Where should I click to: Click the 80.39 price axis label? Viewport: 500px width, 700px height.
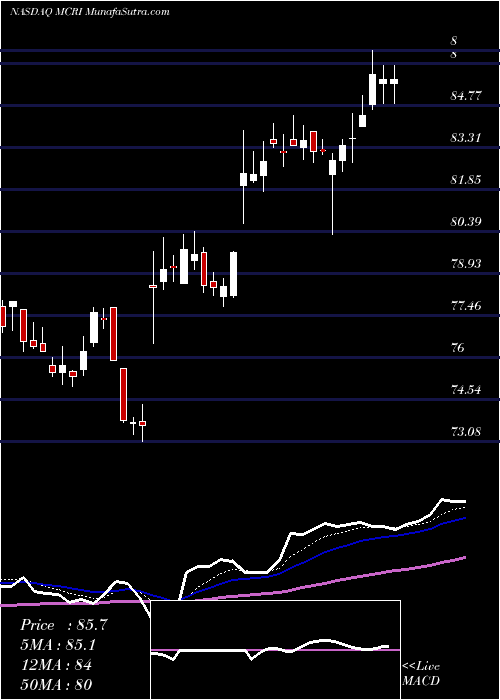point(466,221)
